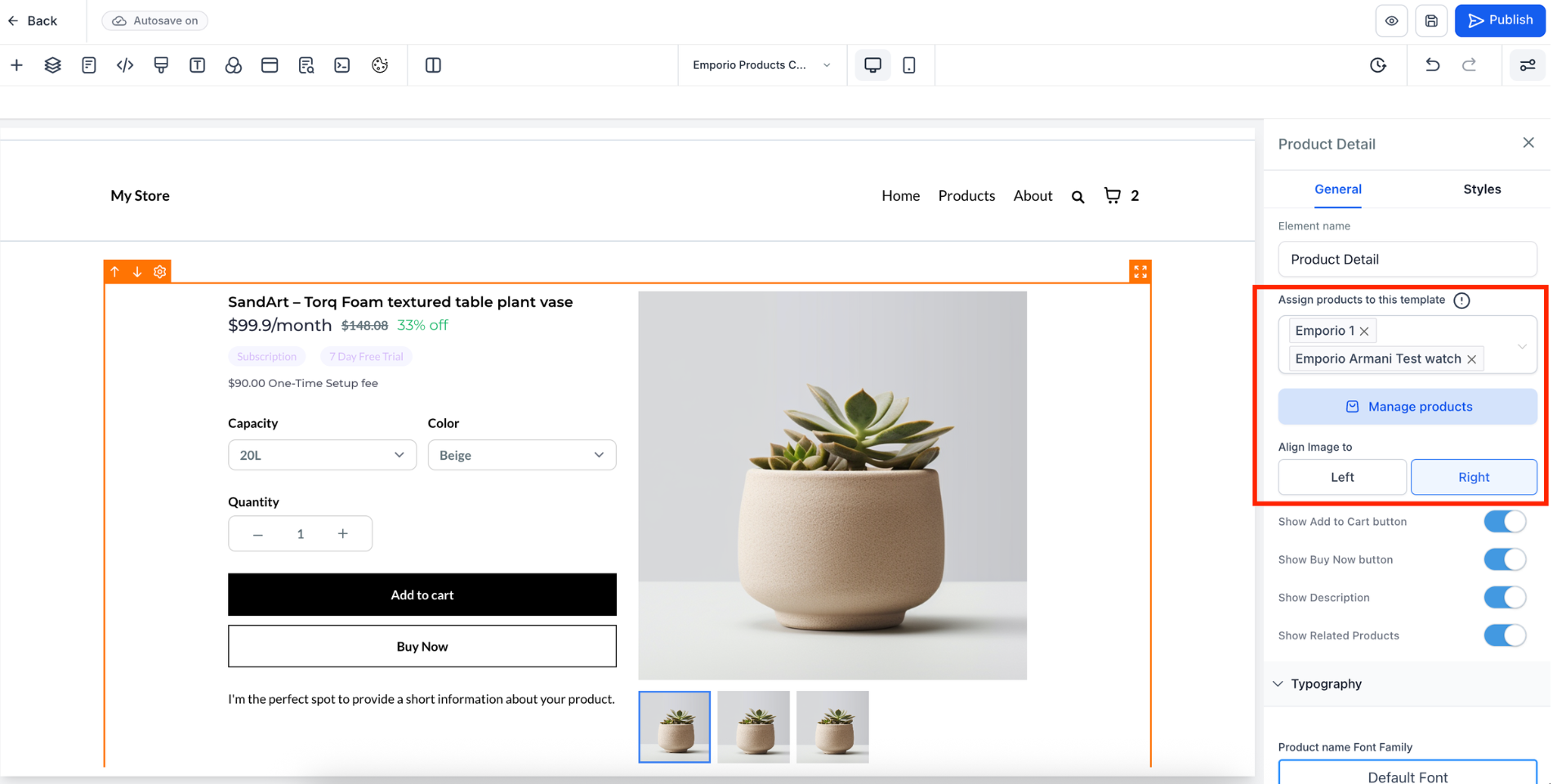Click the Buy Now button
Screen dimensions: 1566x784
422,646
